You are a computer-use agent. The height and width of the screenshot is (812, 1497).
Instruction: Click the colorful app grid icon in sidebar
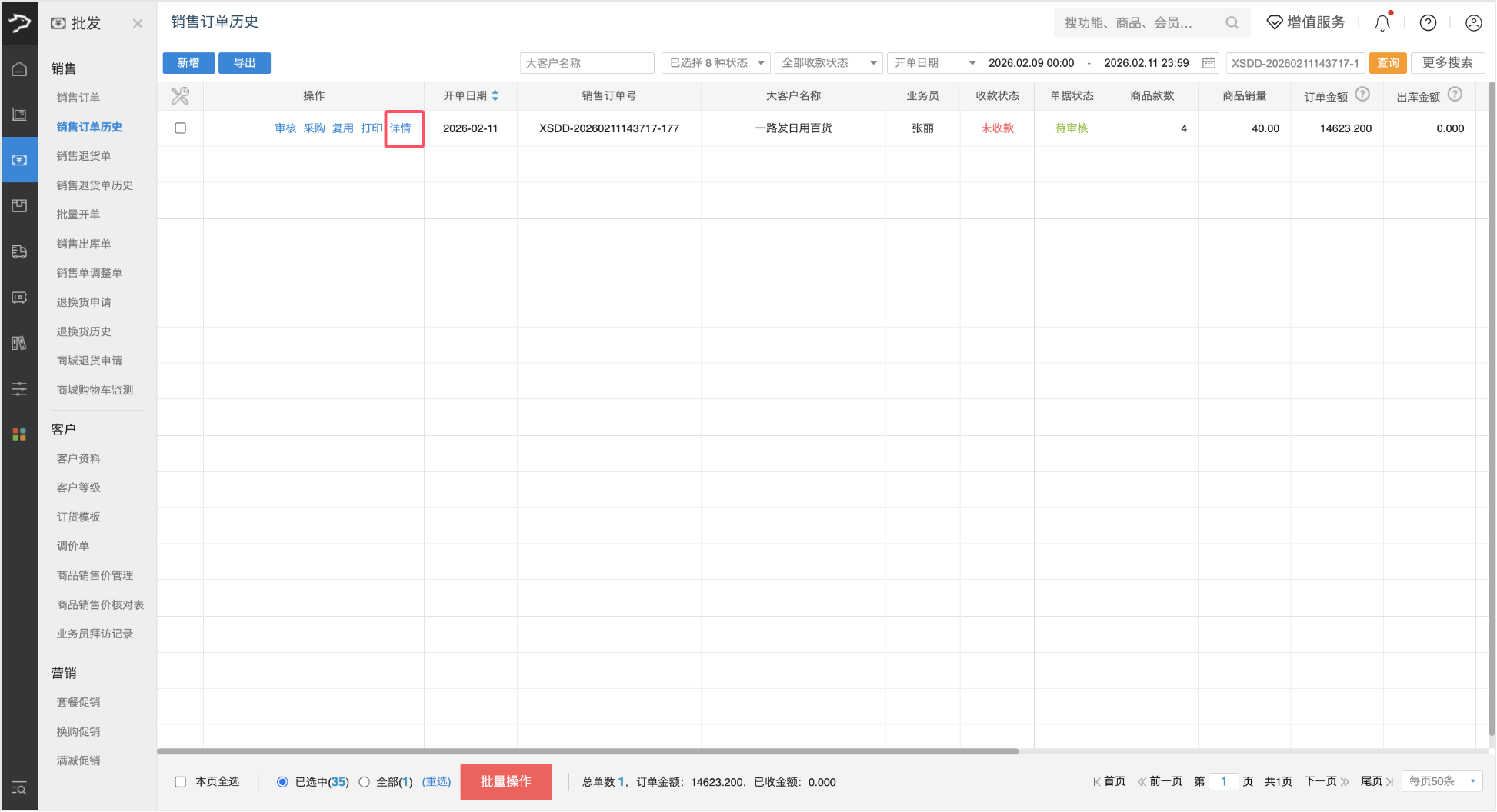(x=19, y=433)
